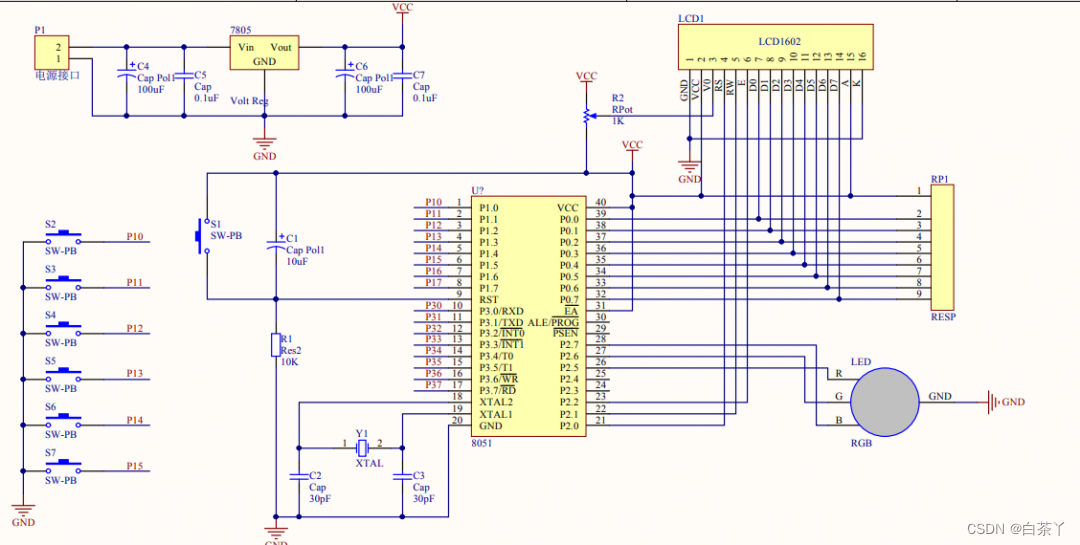Screen dimensions: 1080x545
Task: Click the 7805 voltage regulator block
Action: tap(265, 54)
